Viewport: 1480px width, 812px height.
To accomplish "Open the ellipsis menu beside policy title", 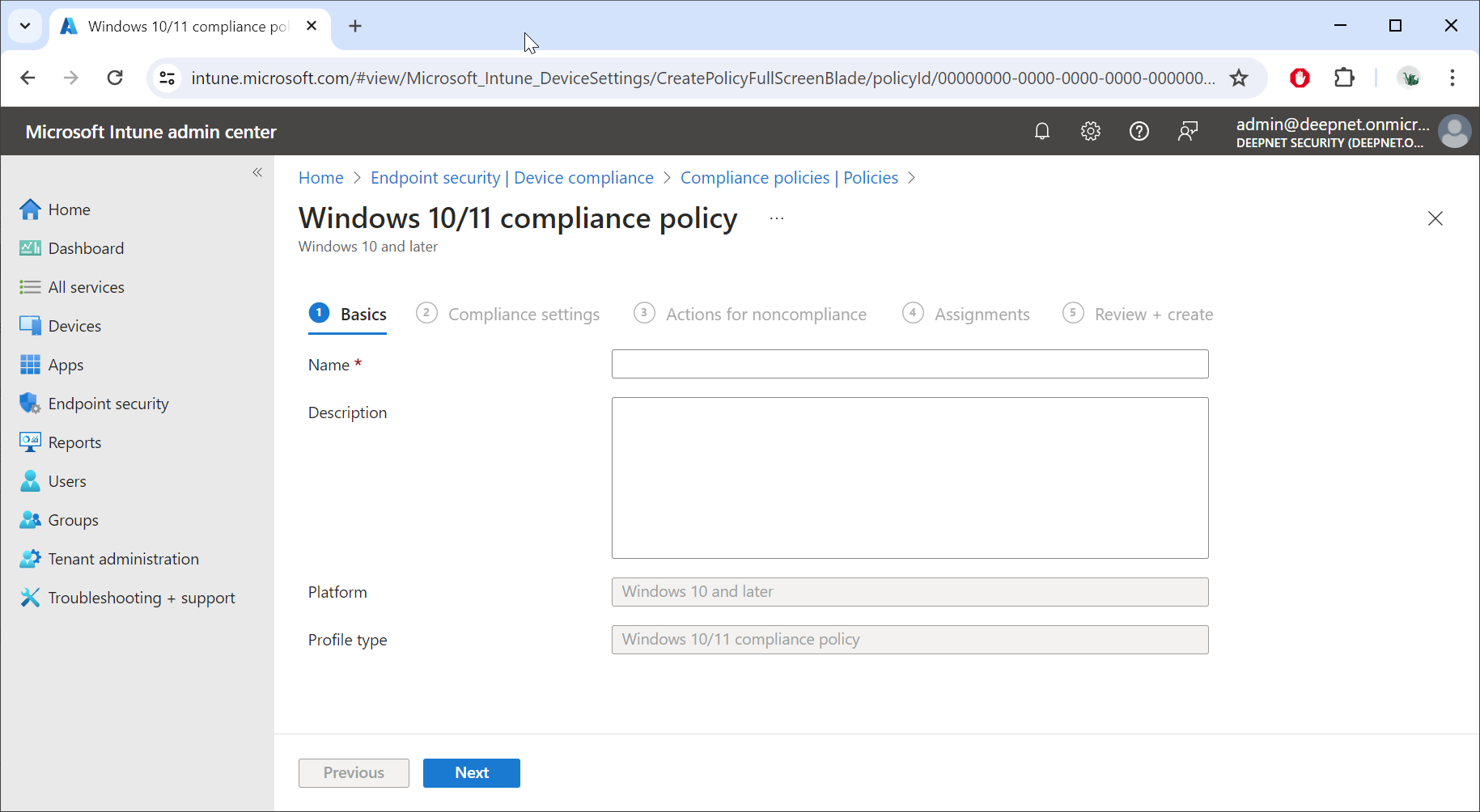I will [x=777, y=219].
